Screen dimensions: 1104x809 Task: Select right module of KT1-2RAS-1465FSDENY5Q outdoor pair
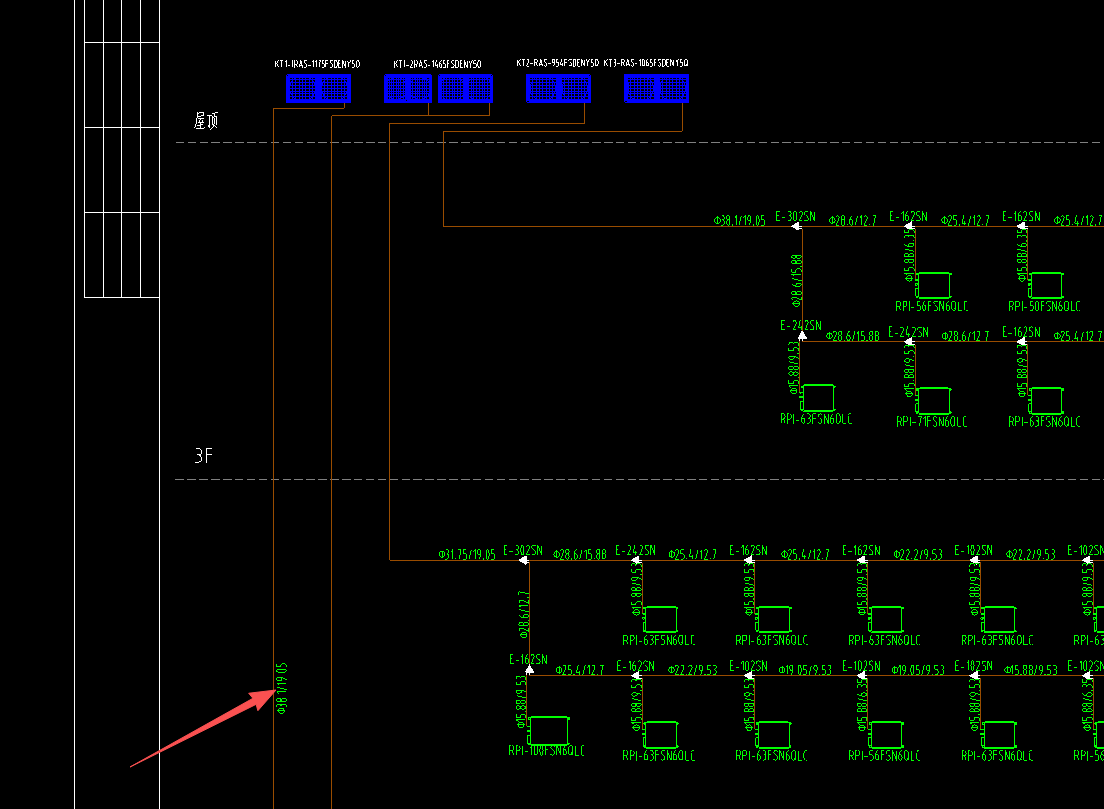pos(465,89)
